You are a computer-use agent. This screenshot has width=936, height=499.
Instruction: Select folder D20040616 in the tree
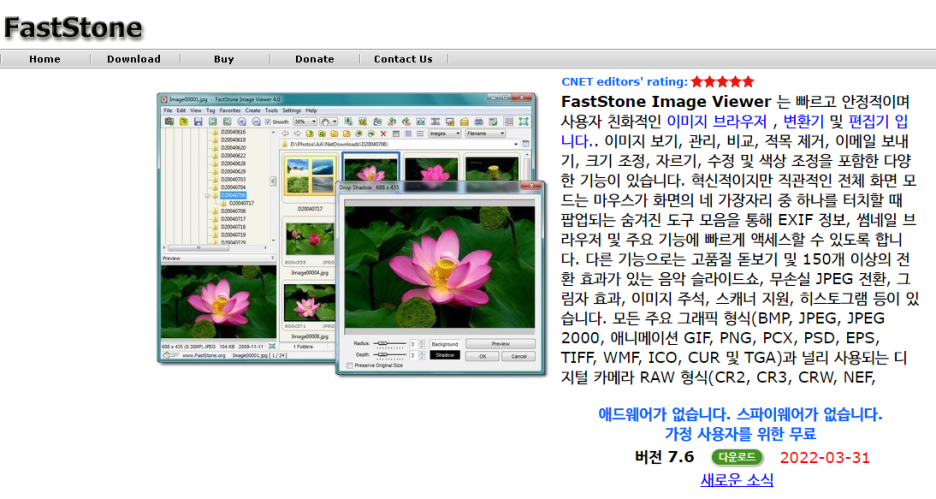click(233, 132)
